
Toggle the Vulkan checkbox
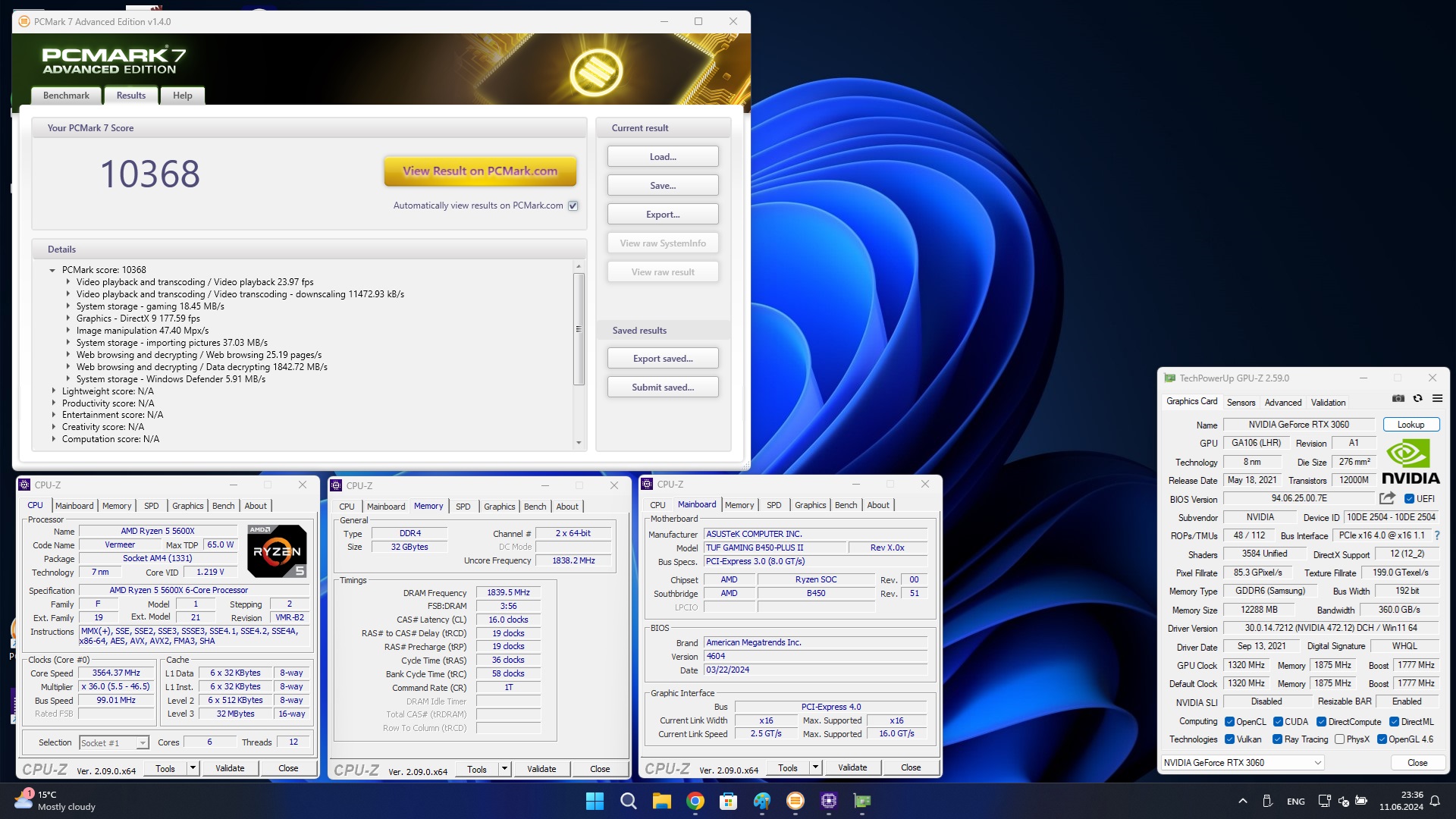1230,739
